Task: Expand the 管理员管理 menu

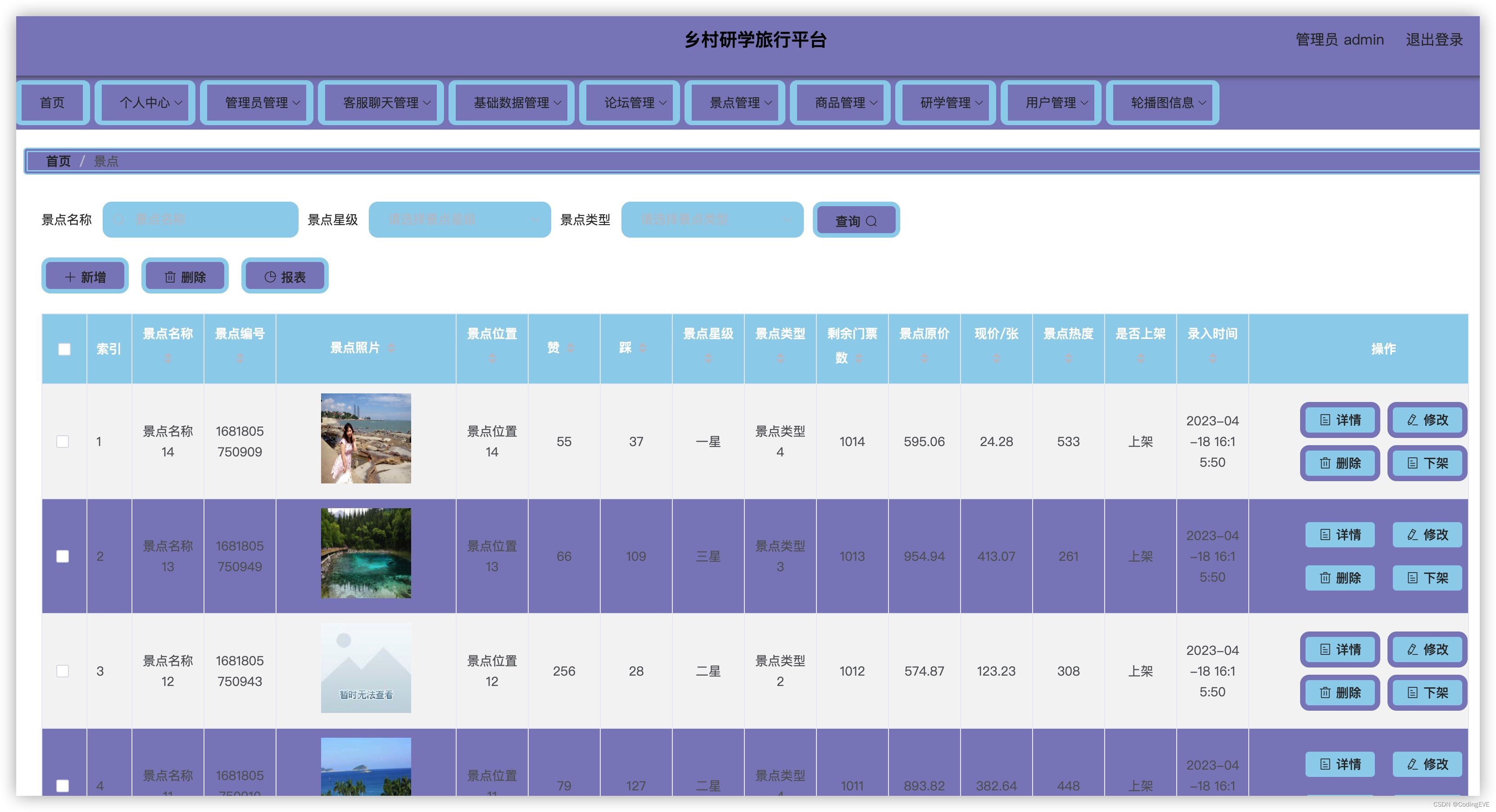Action: click(256, 103)
